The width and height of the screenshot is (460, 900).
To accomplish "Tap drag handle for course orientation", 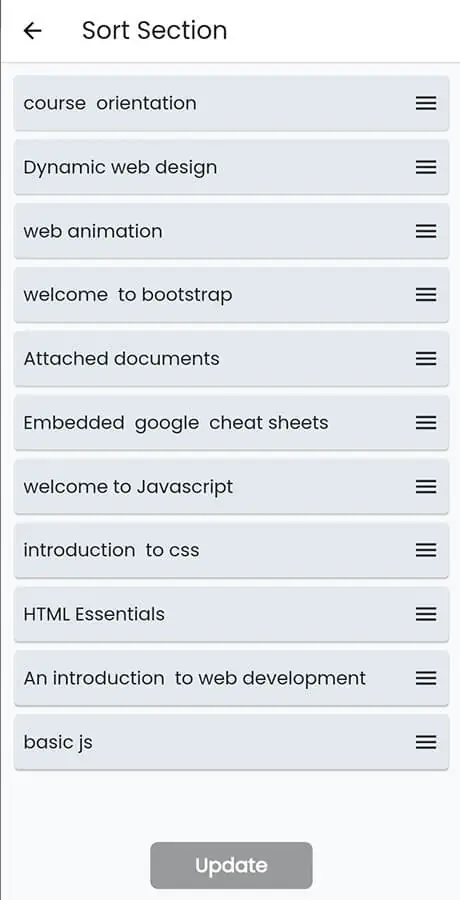I will point(426,103).
